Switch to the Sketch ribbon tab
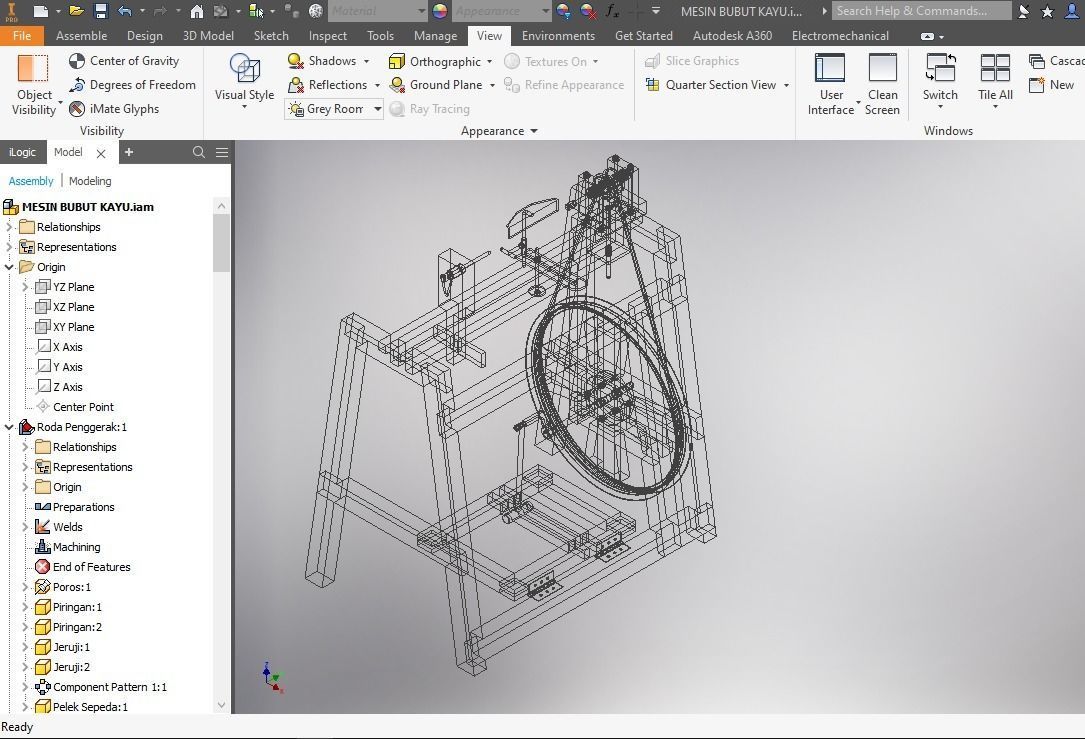Viewport: 1085px width, 739px height. point(271,35)
